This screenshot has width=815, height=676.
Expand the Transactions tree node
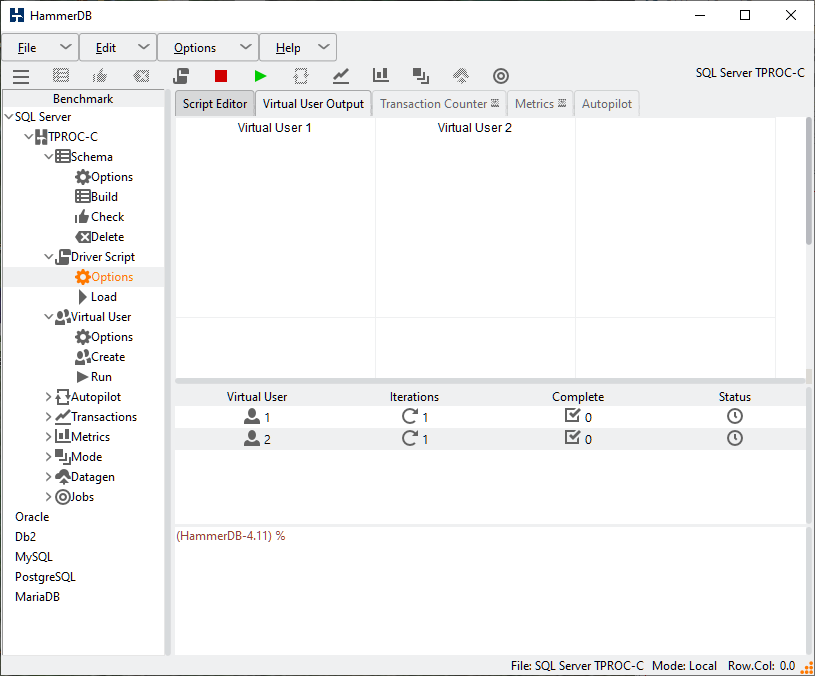(48, 417)
